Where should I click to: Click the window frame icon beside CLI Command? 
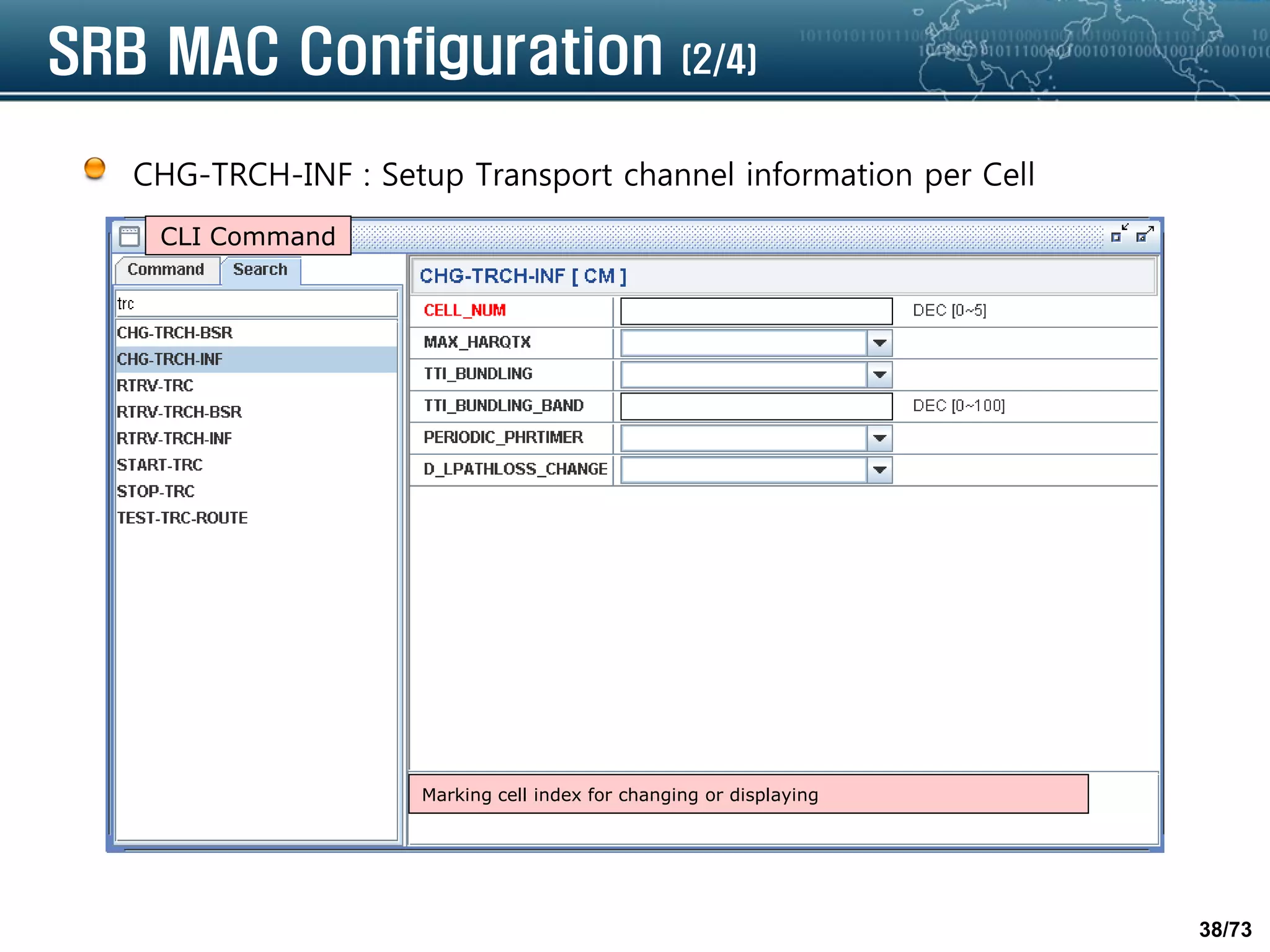[129, 237]
